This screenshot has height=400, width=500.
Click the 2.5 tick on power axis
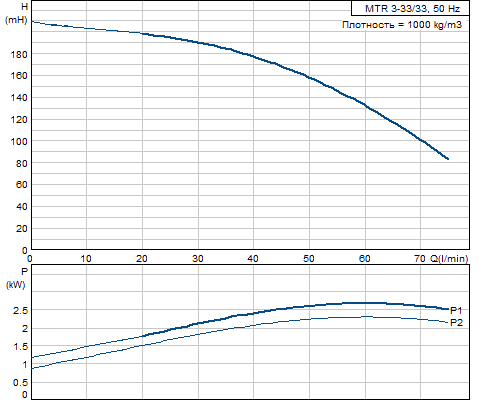pyautogui.click(x=20, y=311)
